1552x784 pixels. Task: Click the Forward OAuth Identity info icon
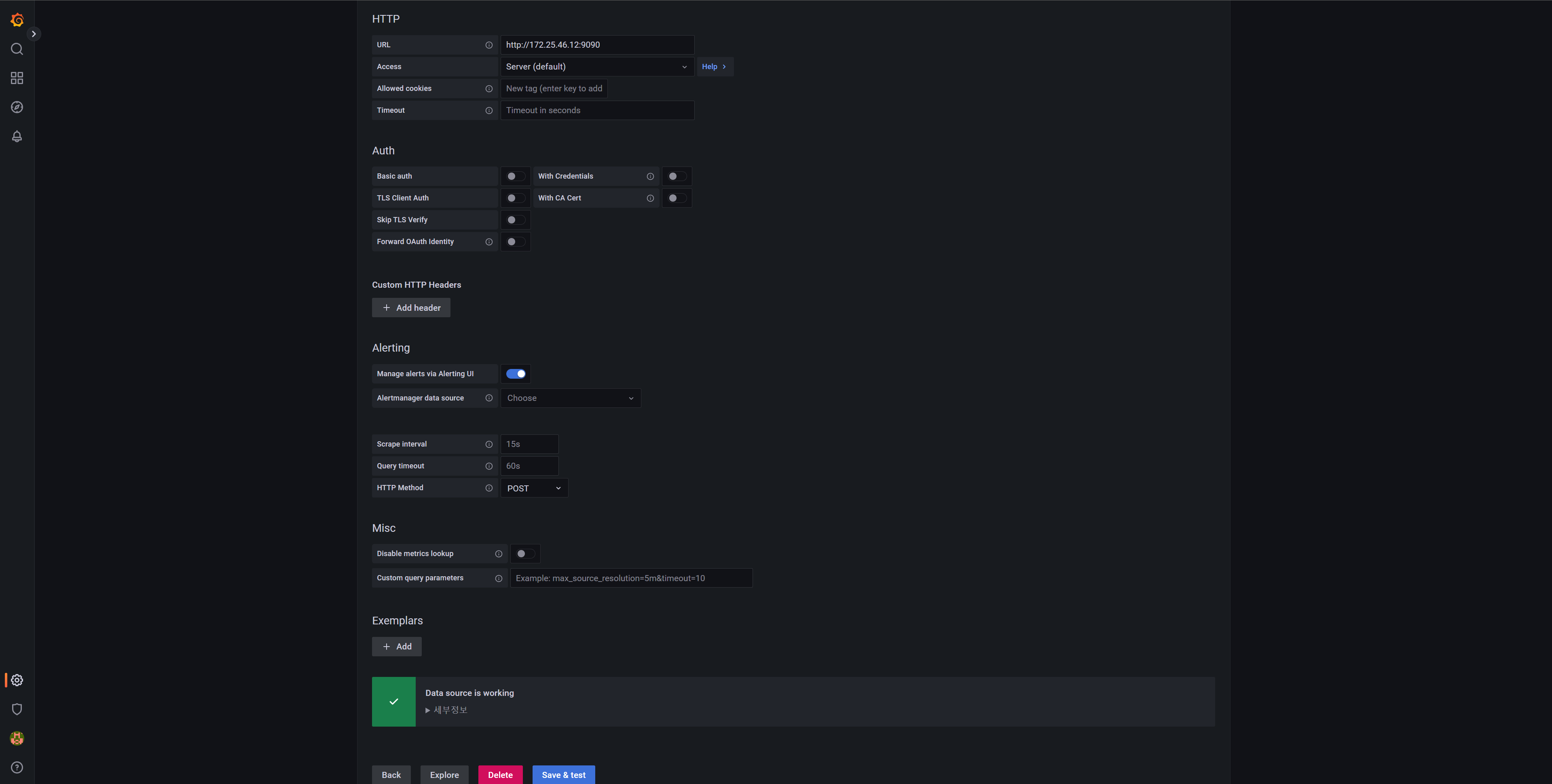click(488, 242)
